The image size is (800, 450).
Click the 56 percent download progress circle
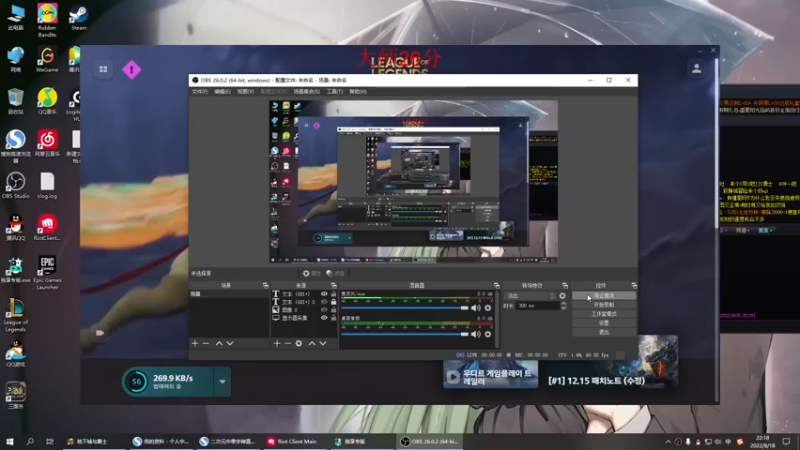click(137, 381)
